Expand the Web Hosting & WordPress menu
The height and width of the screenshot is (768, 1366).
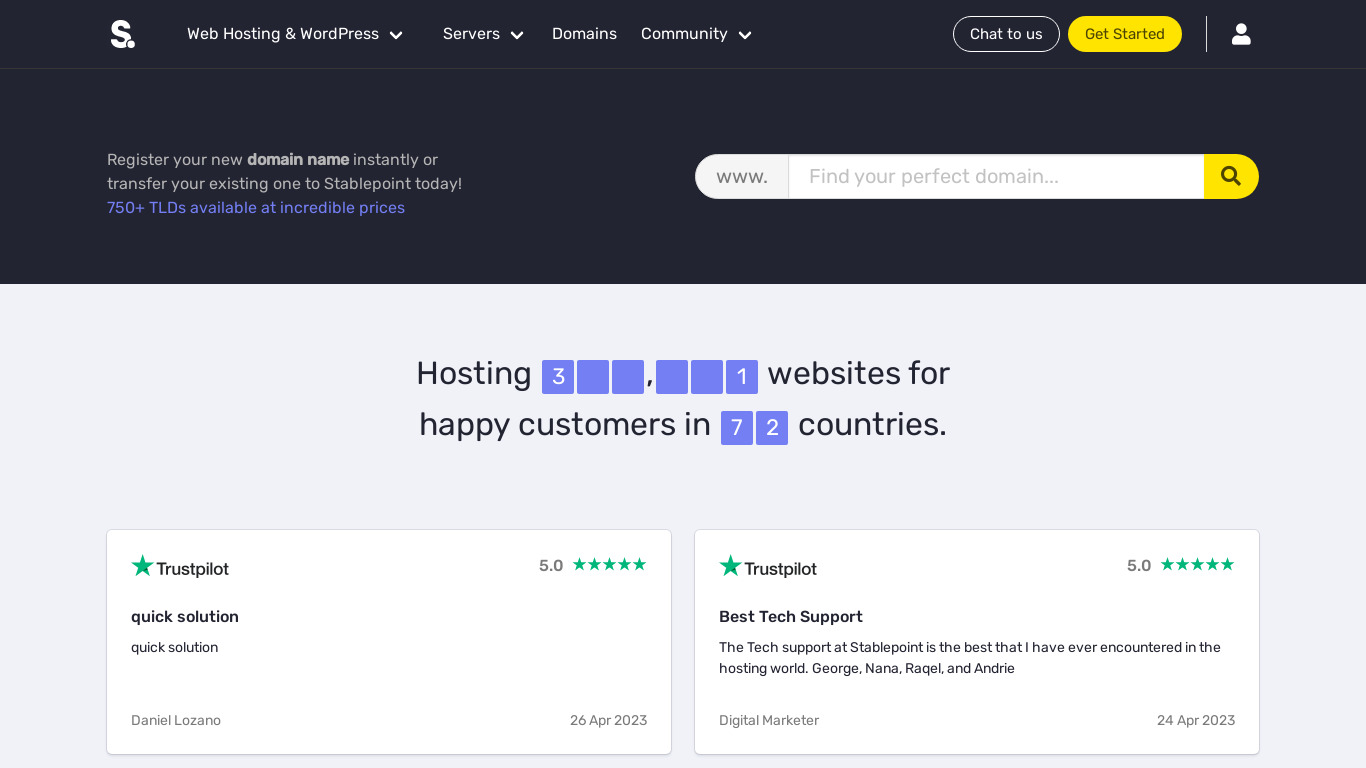pos(295,34)
